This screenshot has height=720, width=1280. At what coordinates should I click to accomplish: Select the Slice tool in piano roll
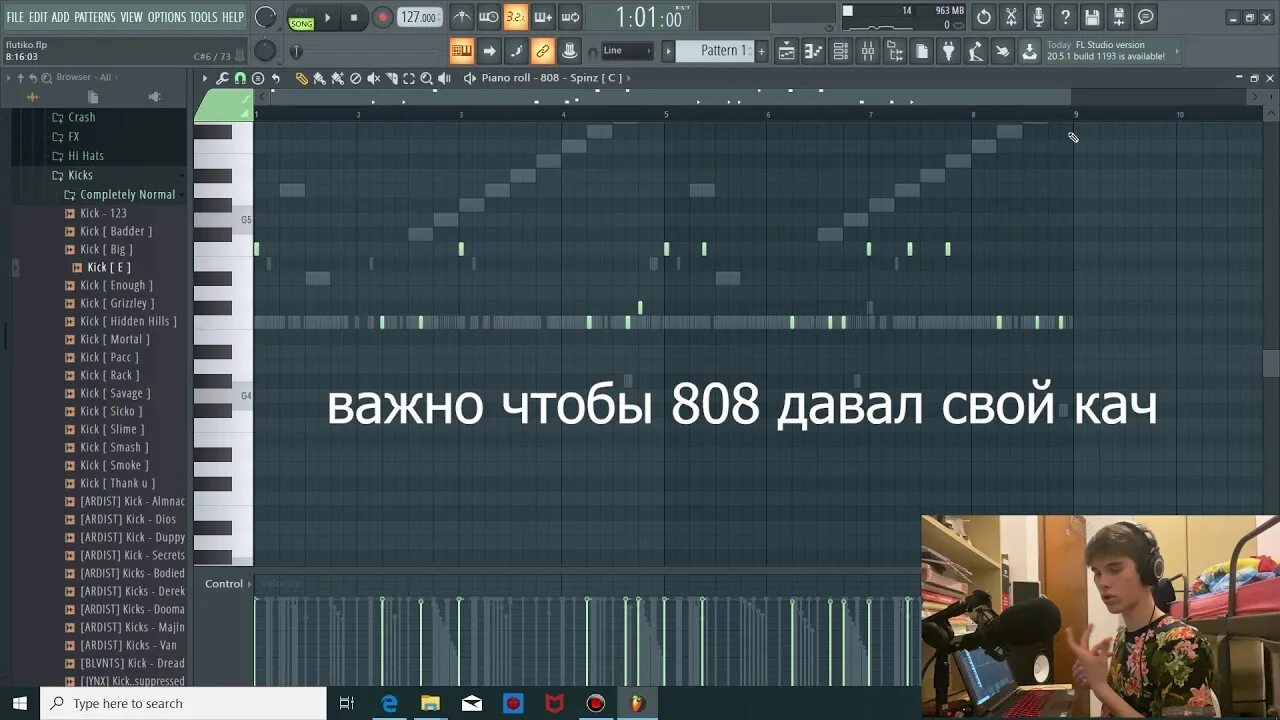click(392, 78)
